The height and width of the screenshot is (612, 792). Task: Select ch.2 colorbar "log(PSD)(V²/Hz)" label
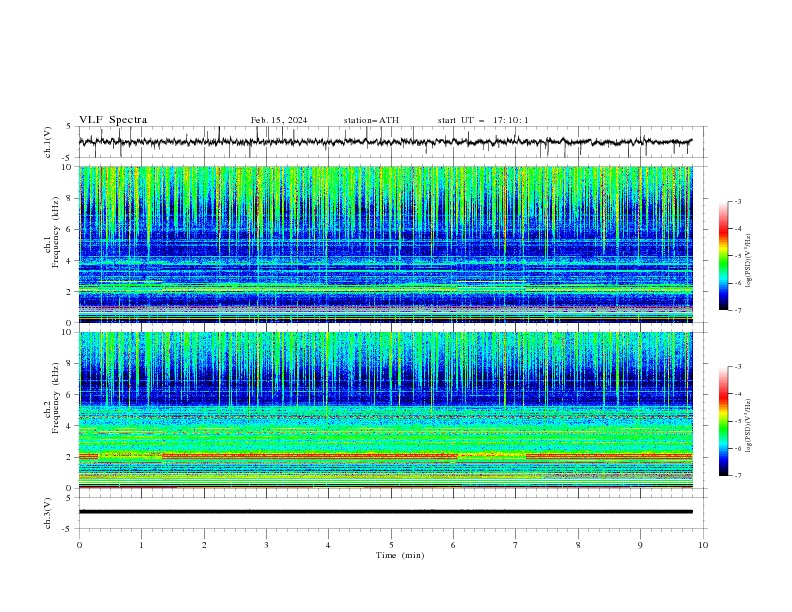748,426
